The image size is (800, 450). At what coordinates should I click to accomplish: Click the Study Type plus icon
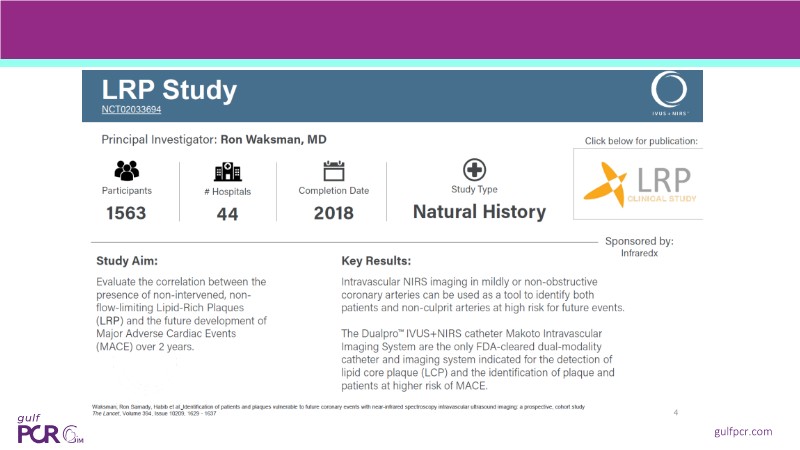coord(476,169)
